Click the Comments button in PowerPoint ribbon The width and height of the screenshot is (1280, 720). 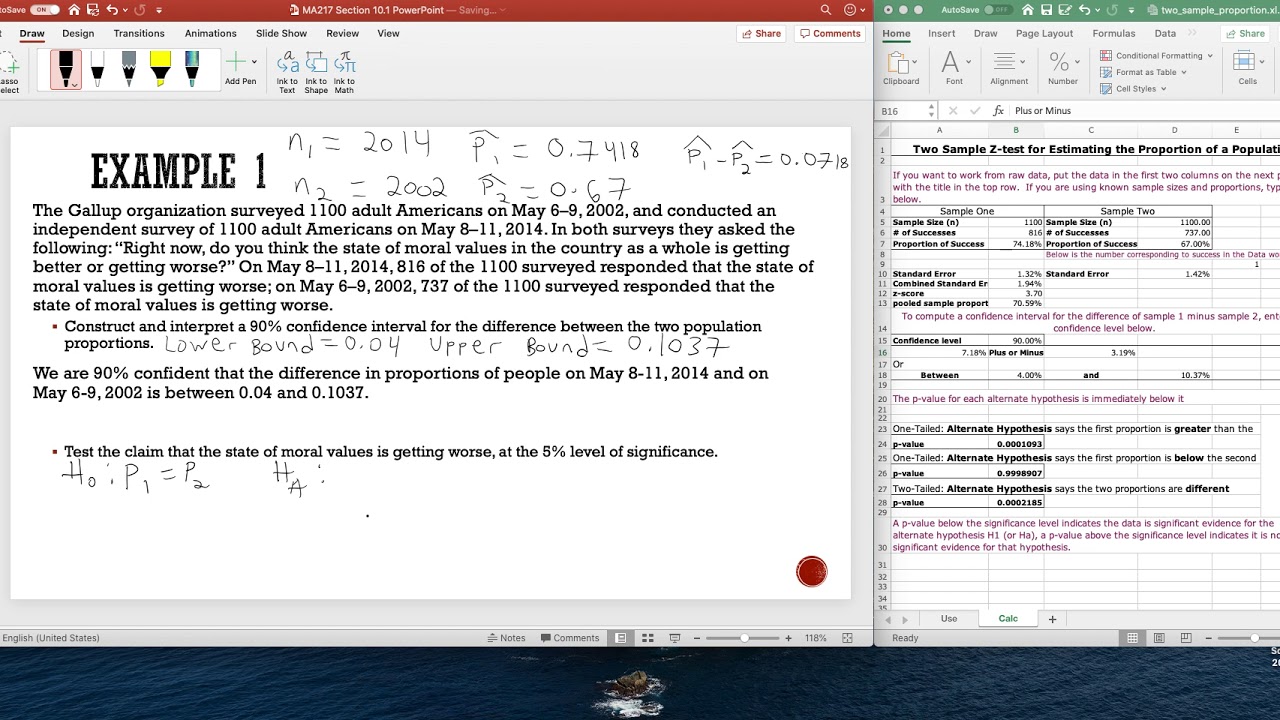pos(829,33)
